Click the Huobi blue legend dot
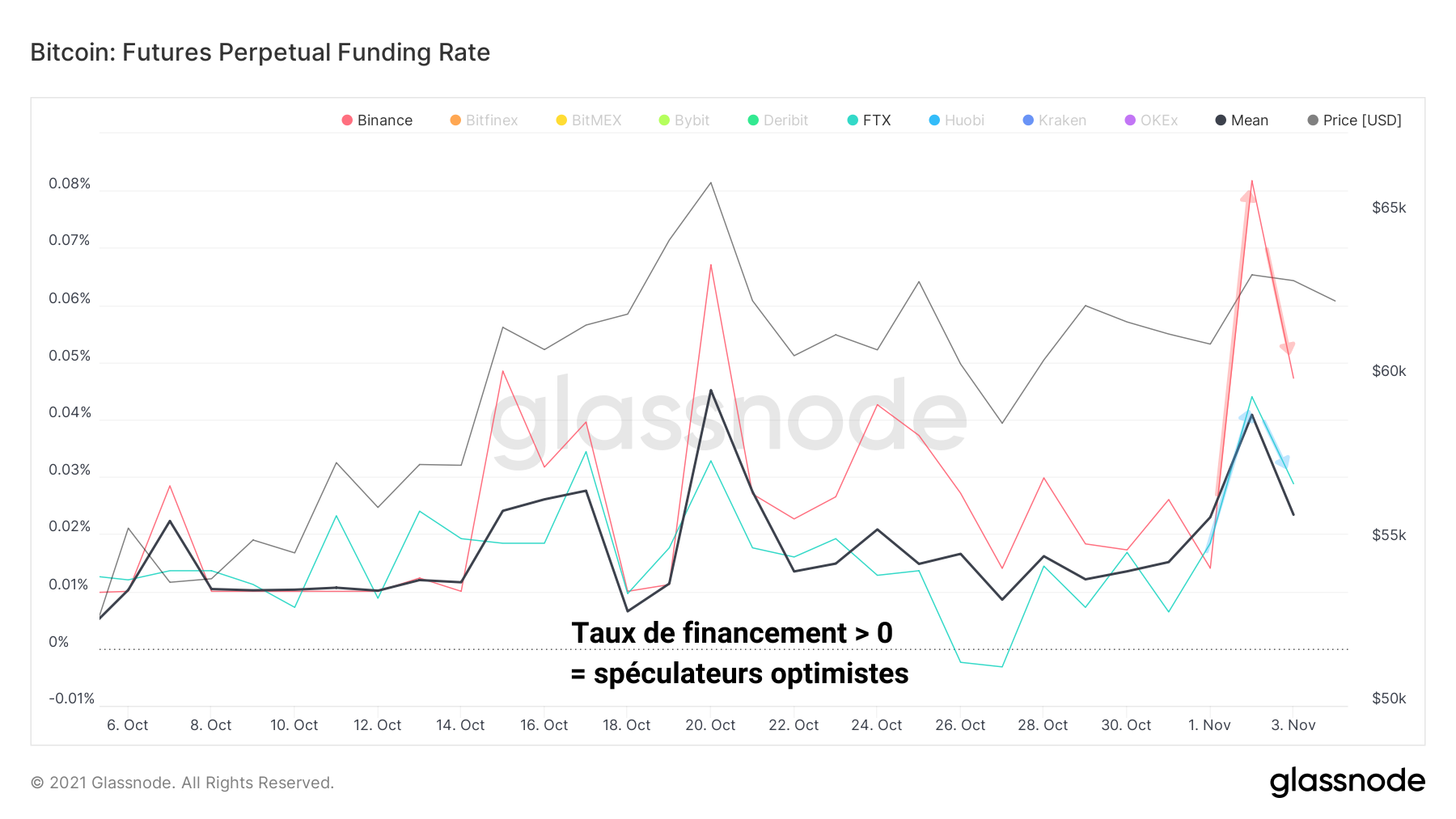1456x819 pixels. [x=934, y=120]
